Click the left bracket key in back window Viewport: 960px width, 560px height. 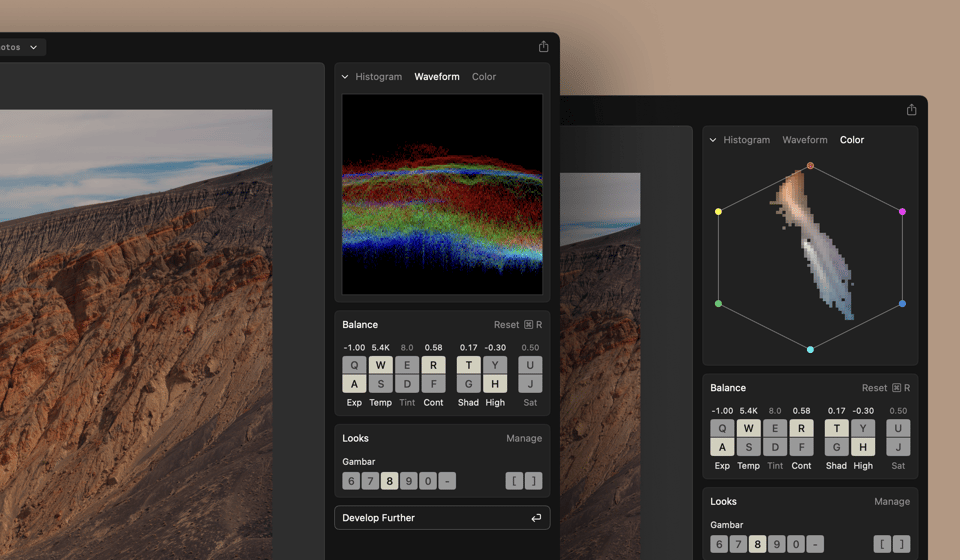(882, 544)
